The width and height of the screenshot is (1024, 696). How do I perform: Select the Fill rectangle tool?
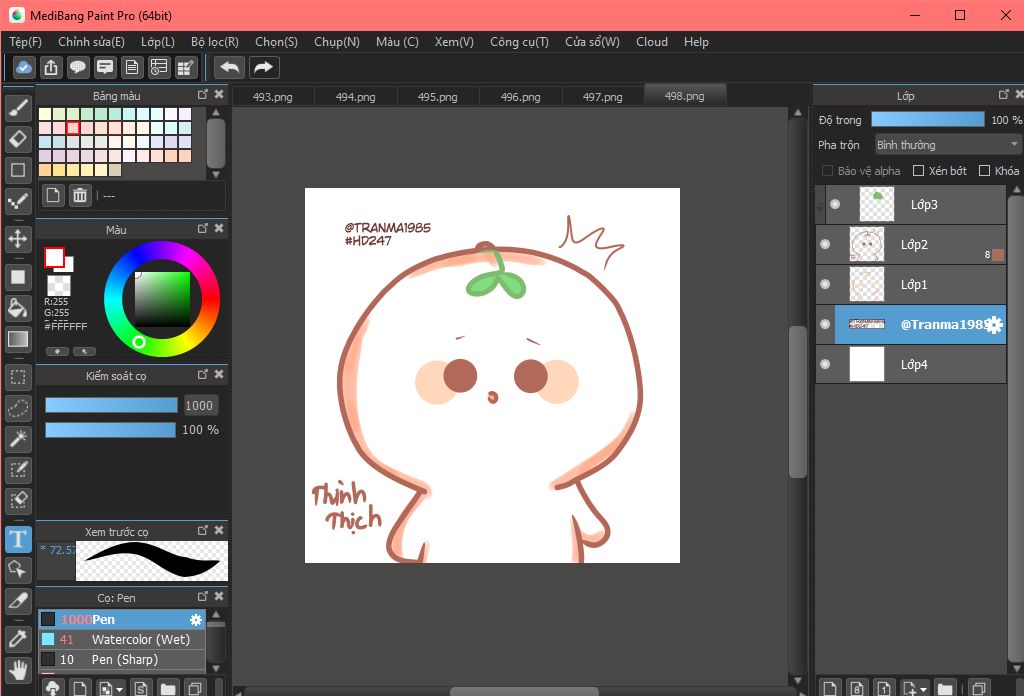tap(18, 277)
